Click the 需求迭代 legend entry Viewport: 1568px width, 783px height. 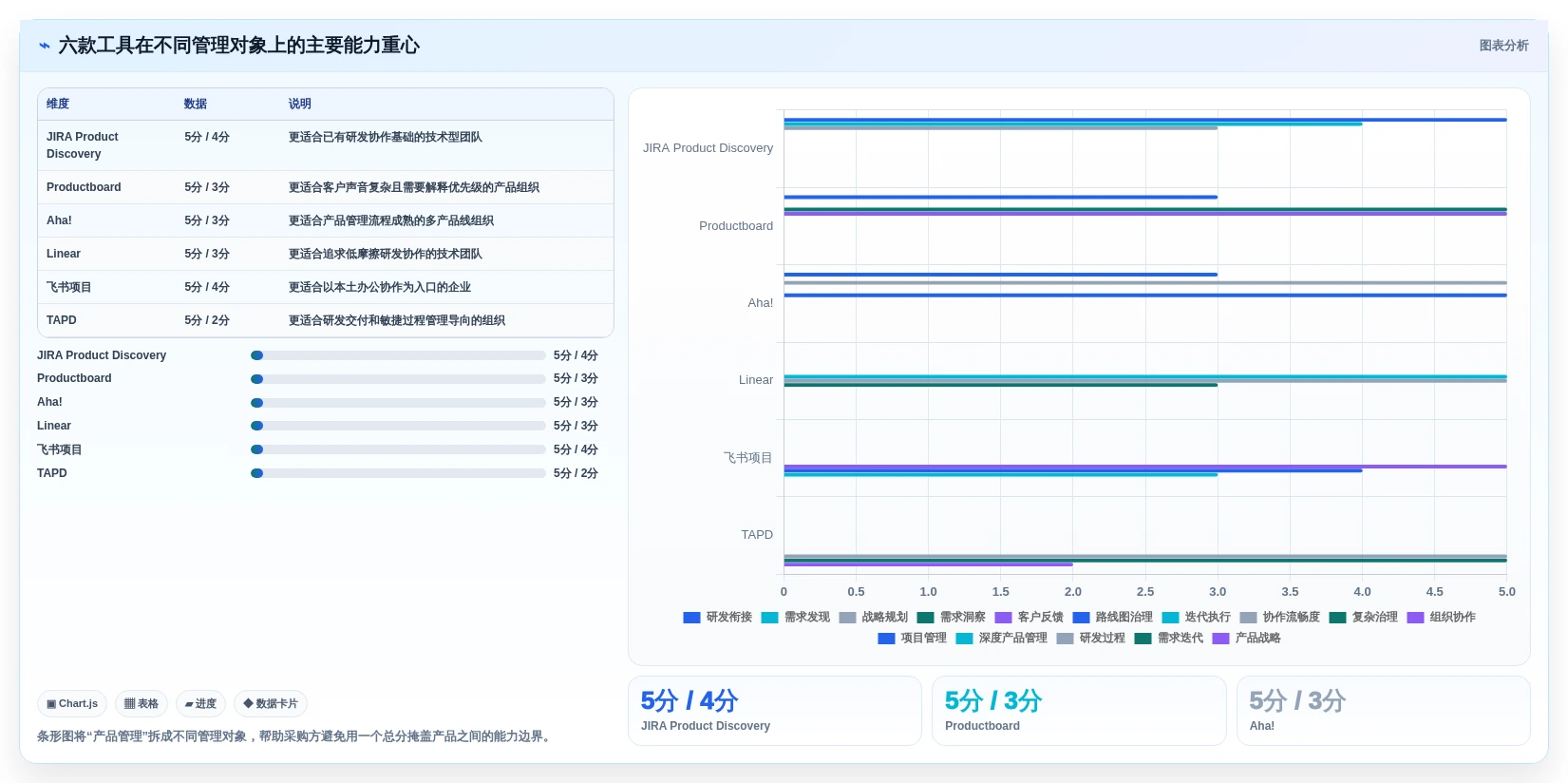coord(1169,639)
